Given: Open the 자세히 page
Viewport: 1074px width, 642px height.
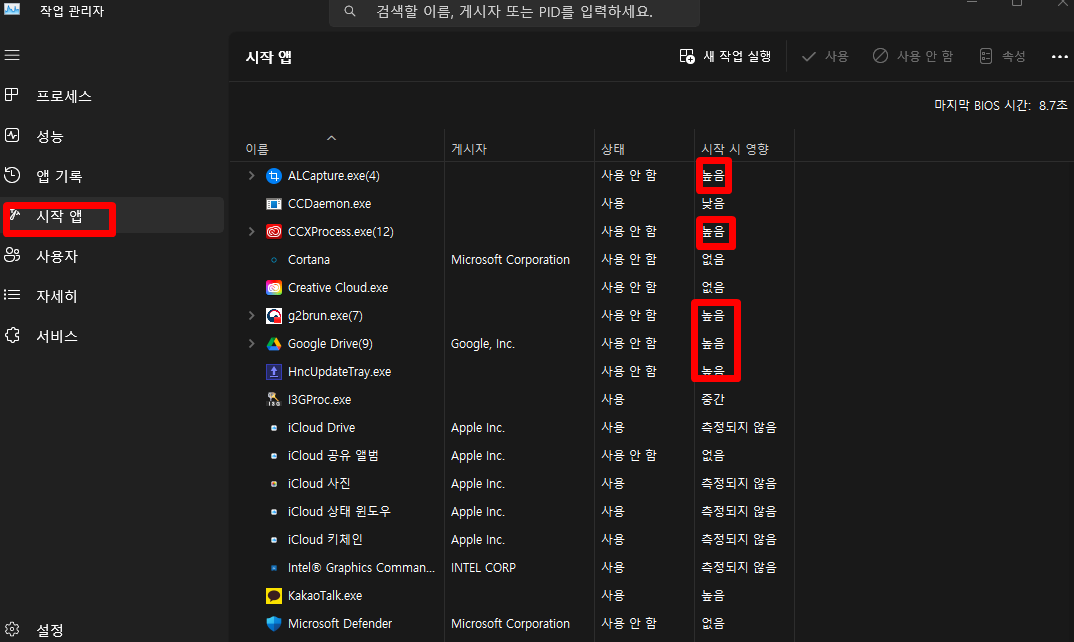Looking at the screenshot, I should coord(113,296).
